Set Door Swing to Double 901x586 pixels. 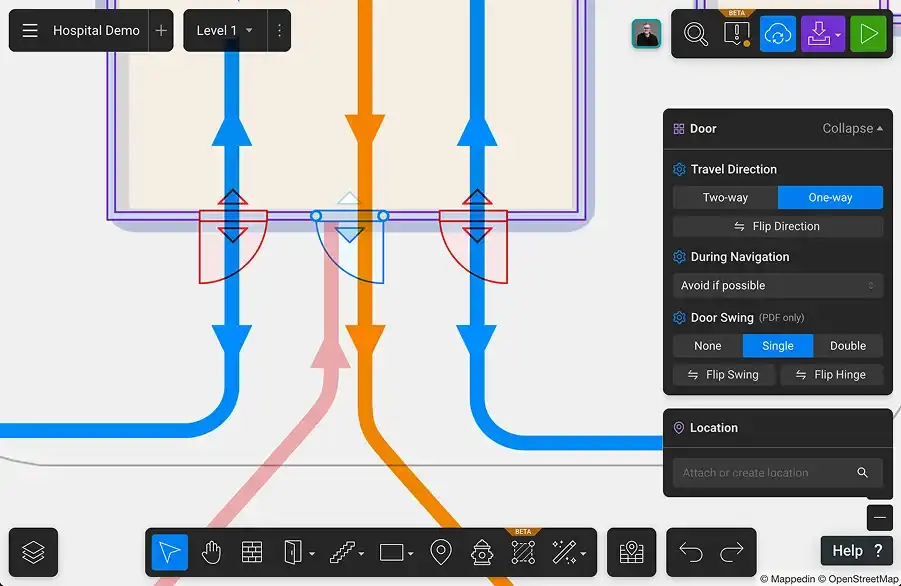(x=847, y=346)
